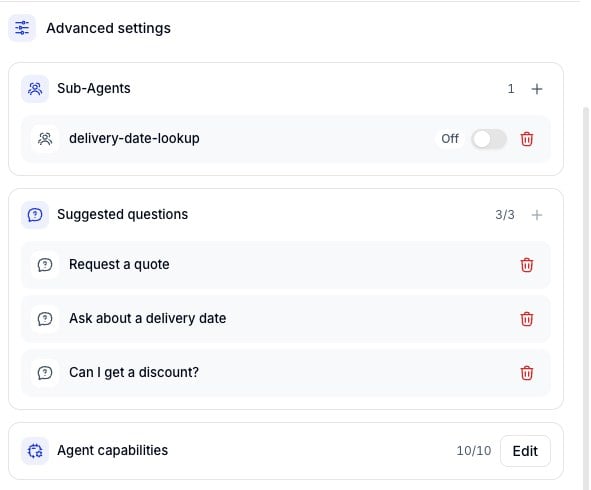Click the delivery-date-lookup agent icon

click(x=45, y=139)
